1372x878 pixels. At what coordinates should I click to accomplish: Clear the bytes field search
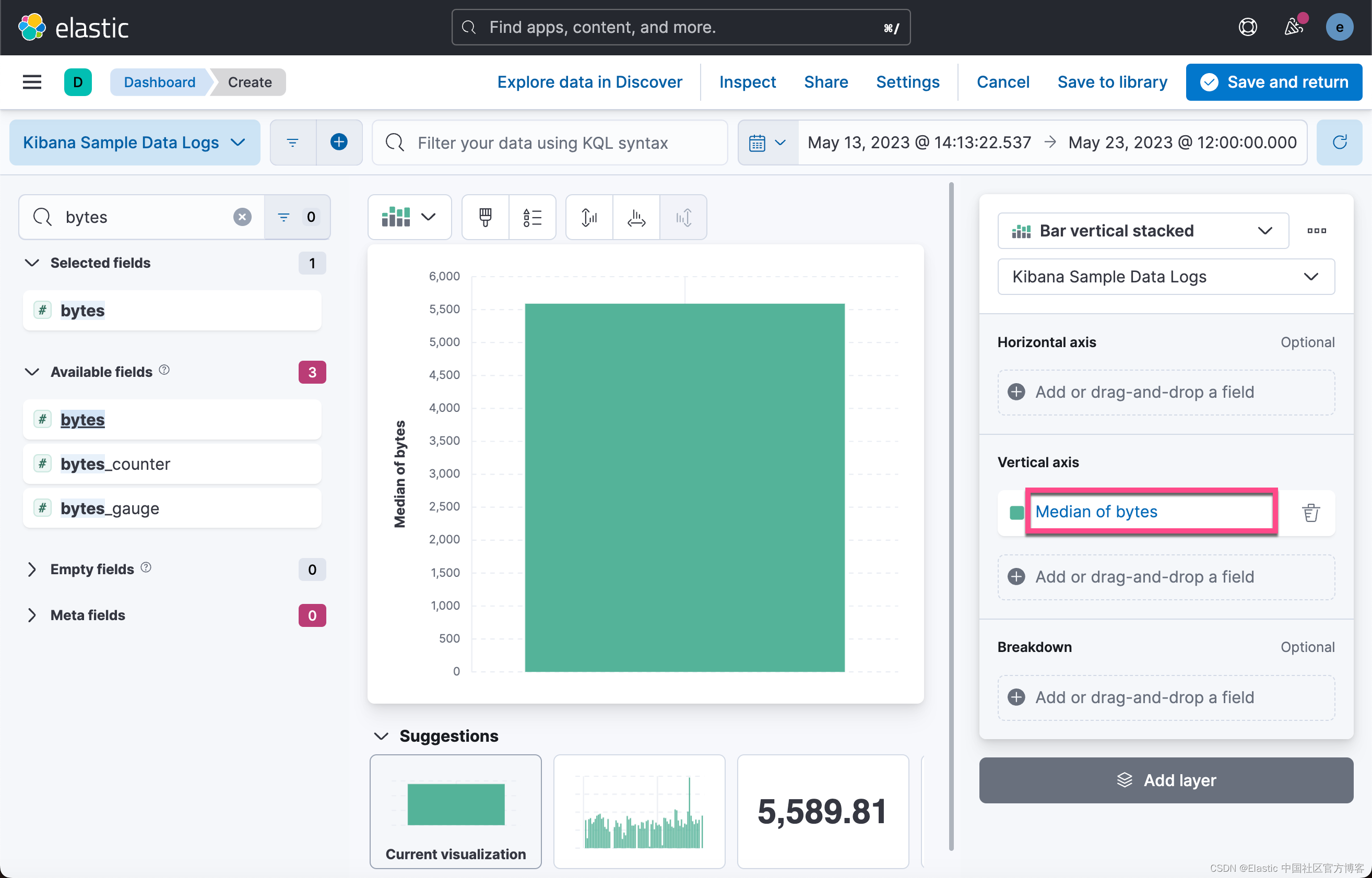coord(242,217)
